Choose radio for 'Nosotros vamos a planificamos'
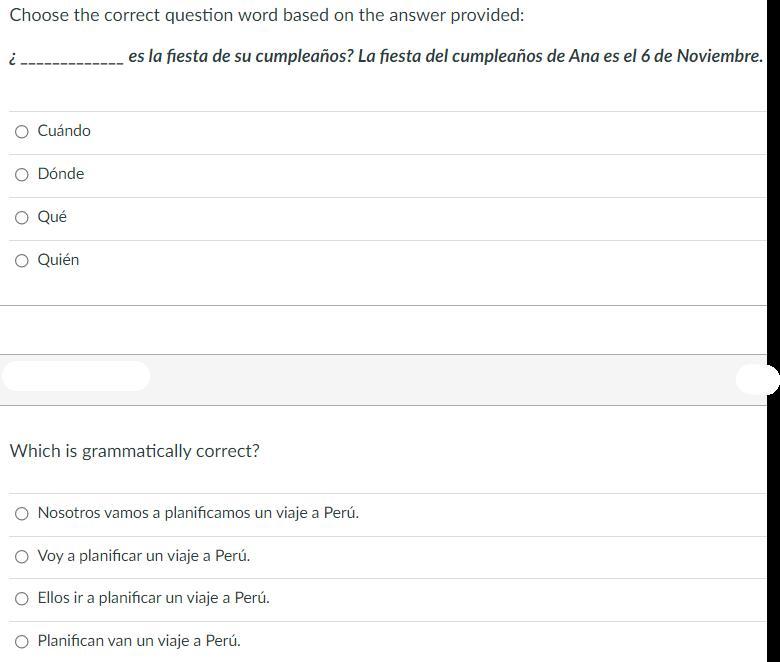780x662 pixels. tap(22, 514)
